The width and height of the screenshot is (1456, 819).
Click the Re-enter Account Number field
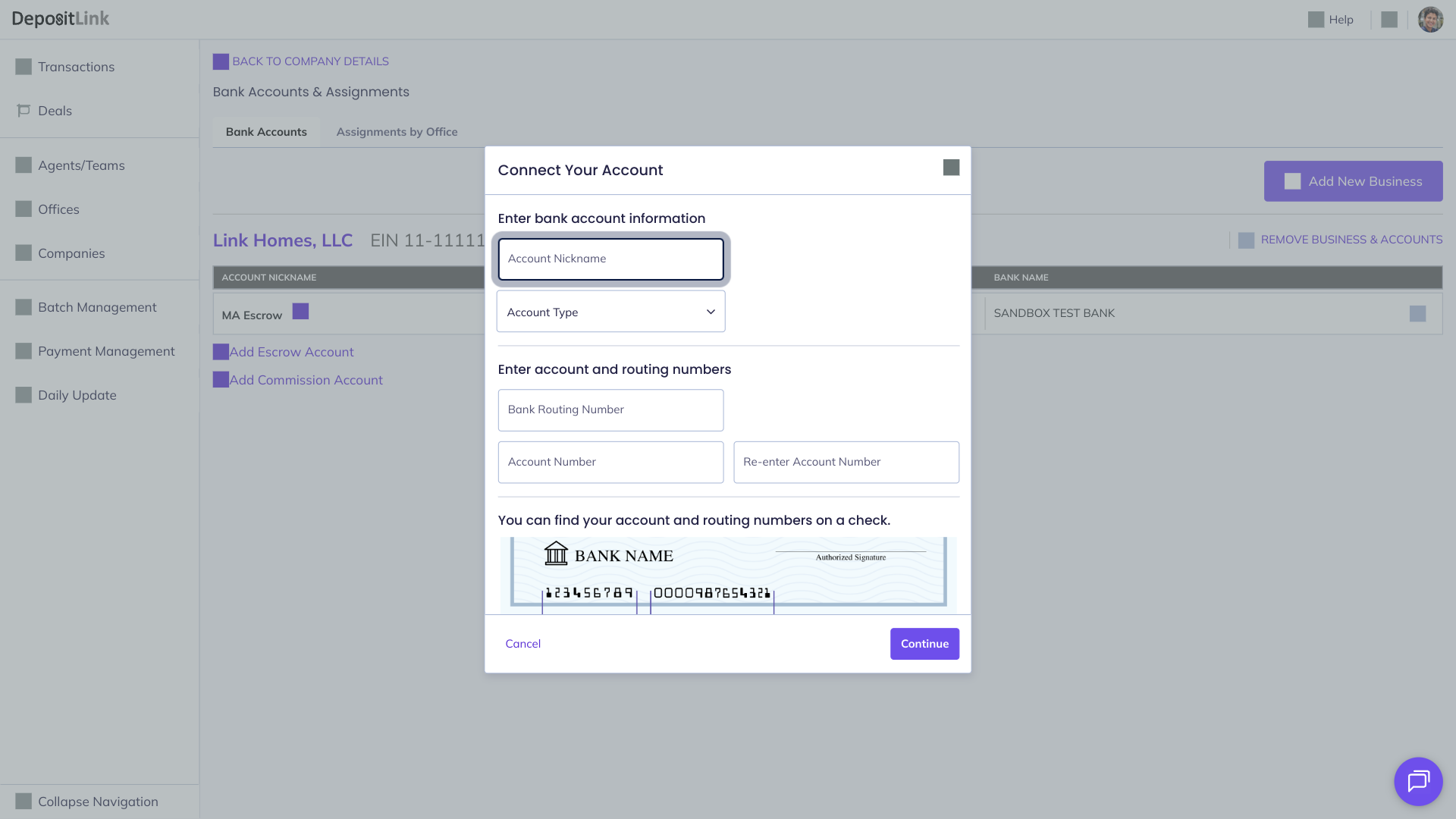pyautogui.click(x=846, y=463)
